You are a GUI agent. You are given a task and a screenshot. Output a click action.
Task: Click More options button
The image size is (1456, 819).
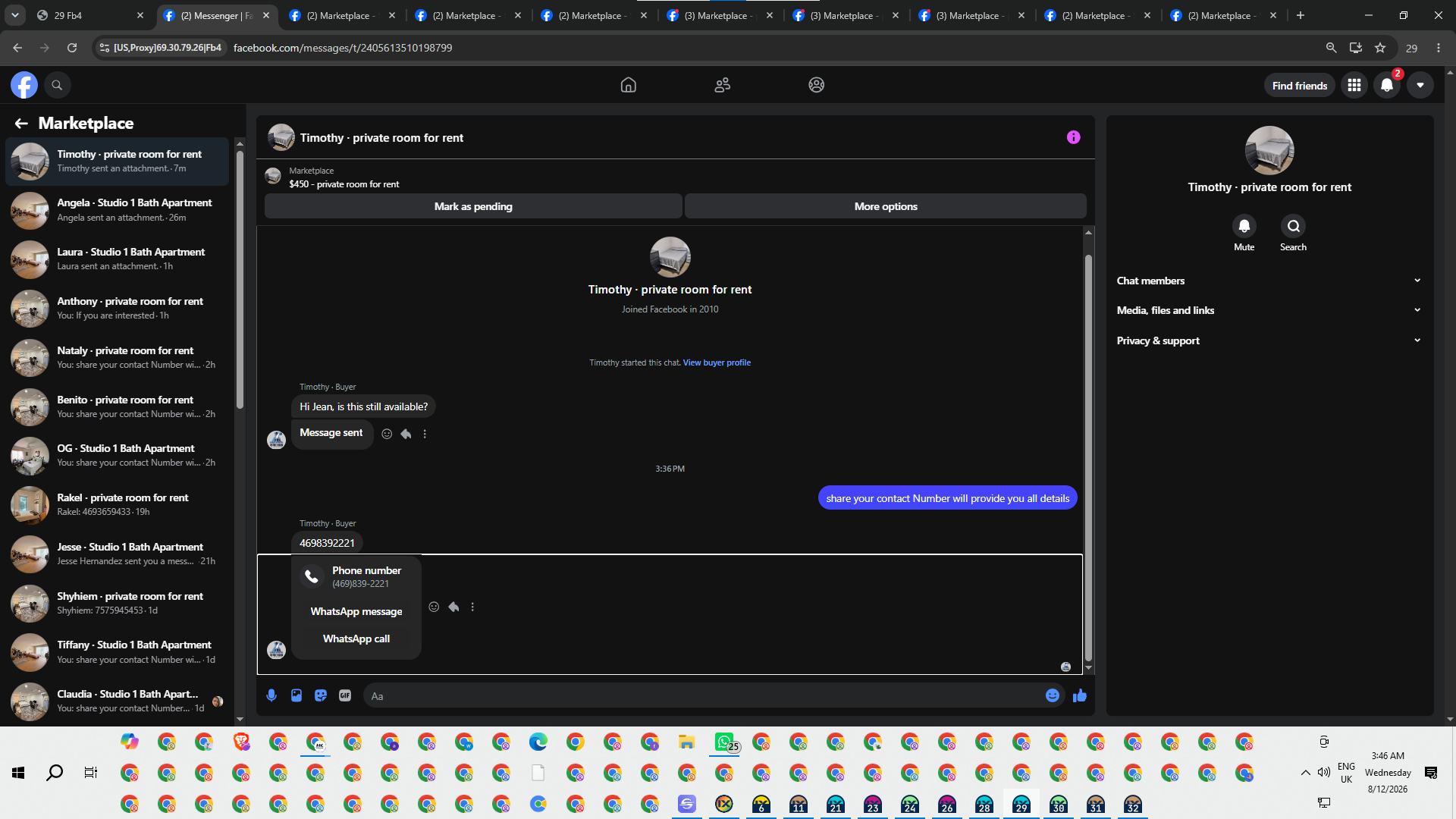(x=886, y=206)
